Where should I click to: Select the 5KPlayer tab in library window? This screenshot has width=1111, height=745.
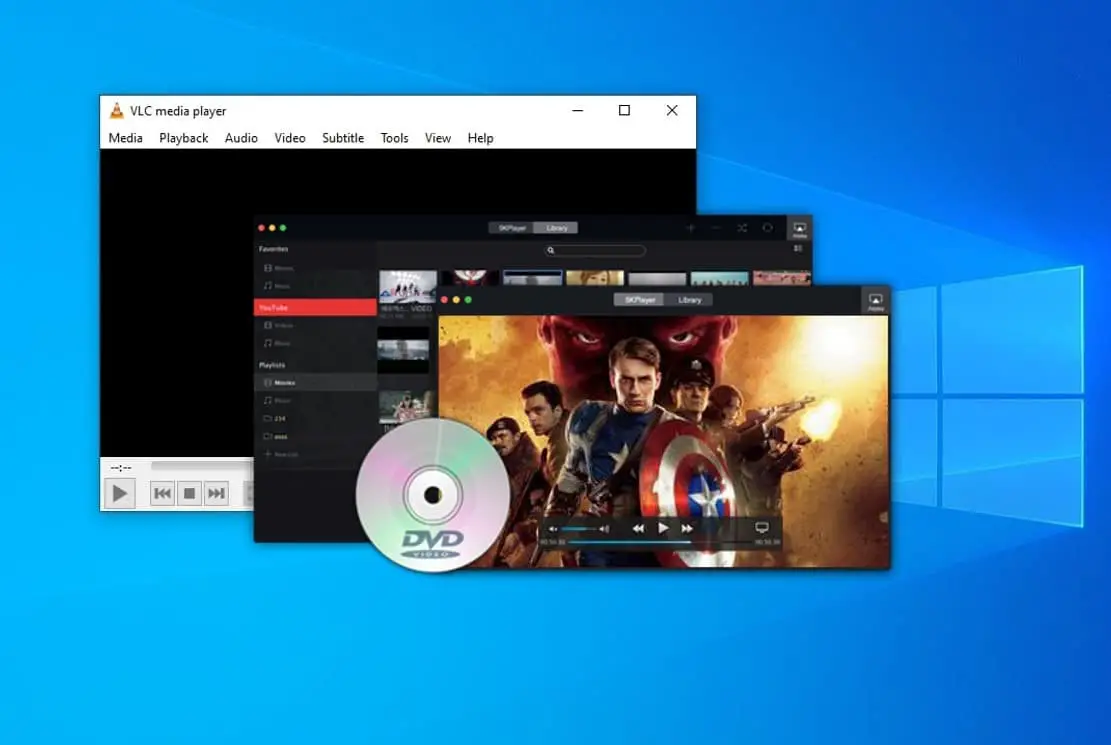click(x=512, y=228)
